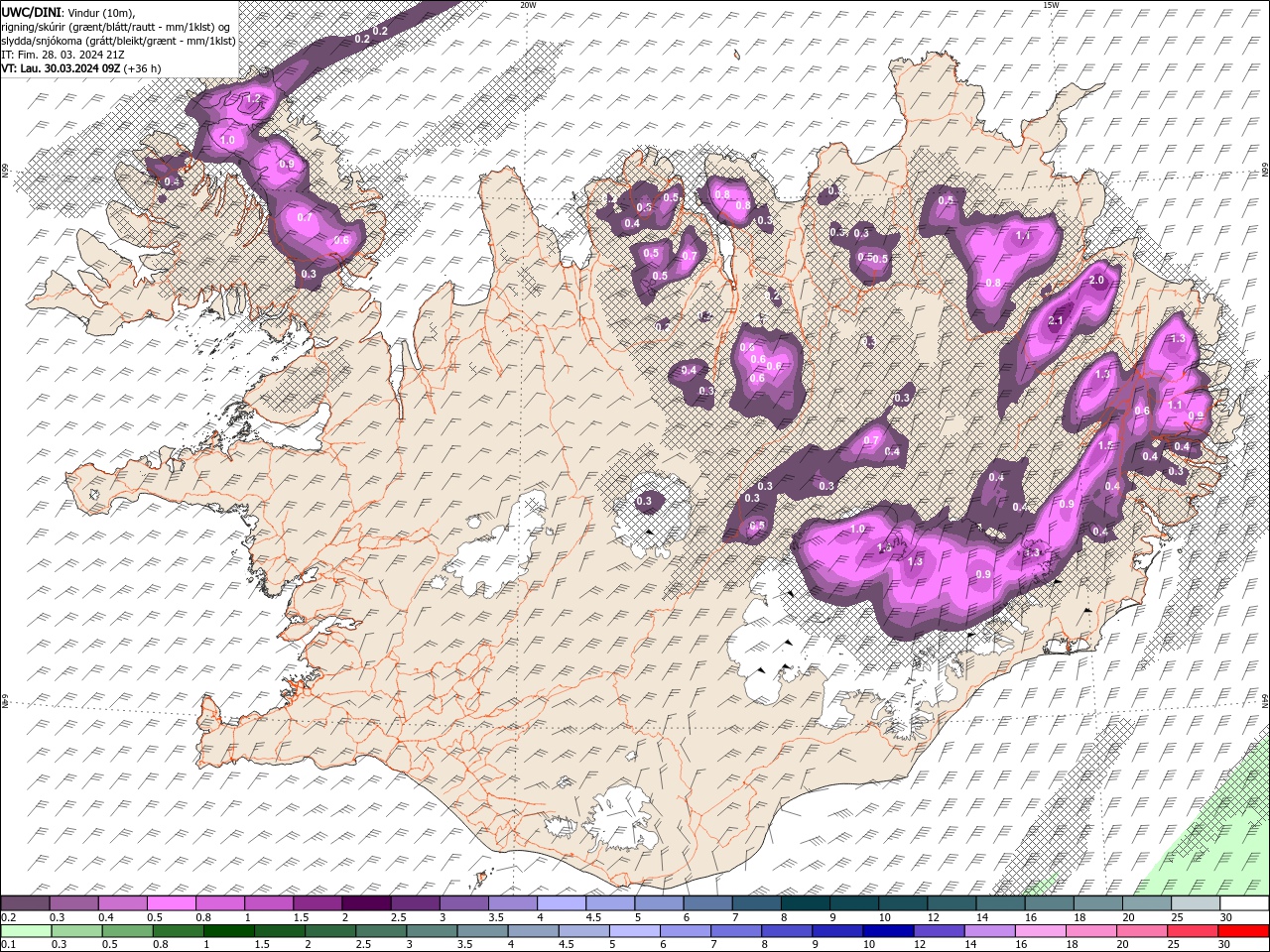This screenshot has height=952, width=1270.
Task: Pick the 0.1 pale green swatch in rain legend
Action: (x=26, y=931)
